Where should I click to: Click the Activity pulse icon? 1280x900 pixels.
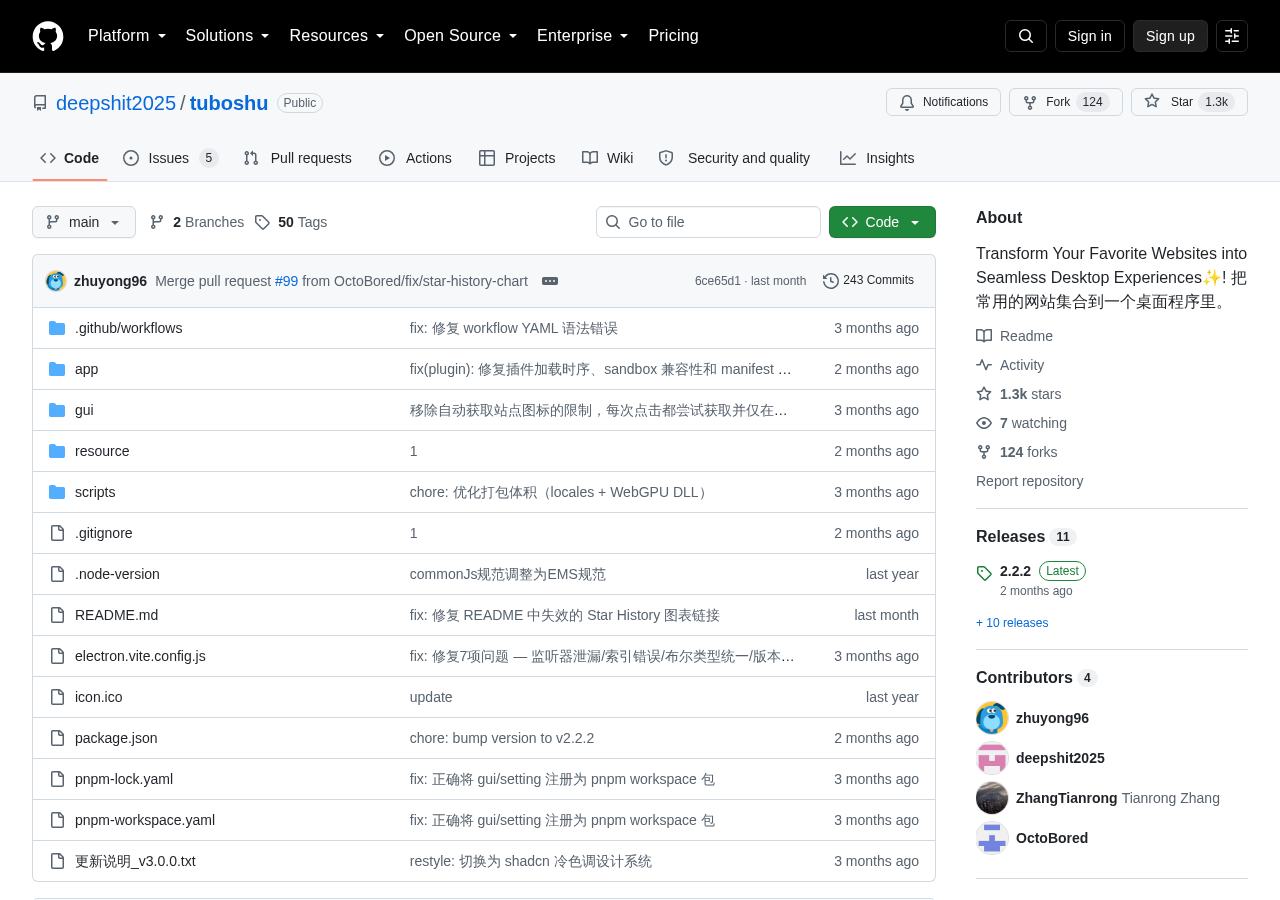click(984, 365)
